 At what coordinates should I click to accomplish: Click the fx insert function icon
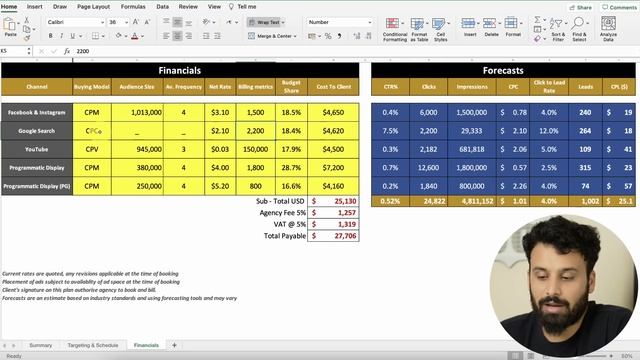tap(67, 51)
